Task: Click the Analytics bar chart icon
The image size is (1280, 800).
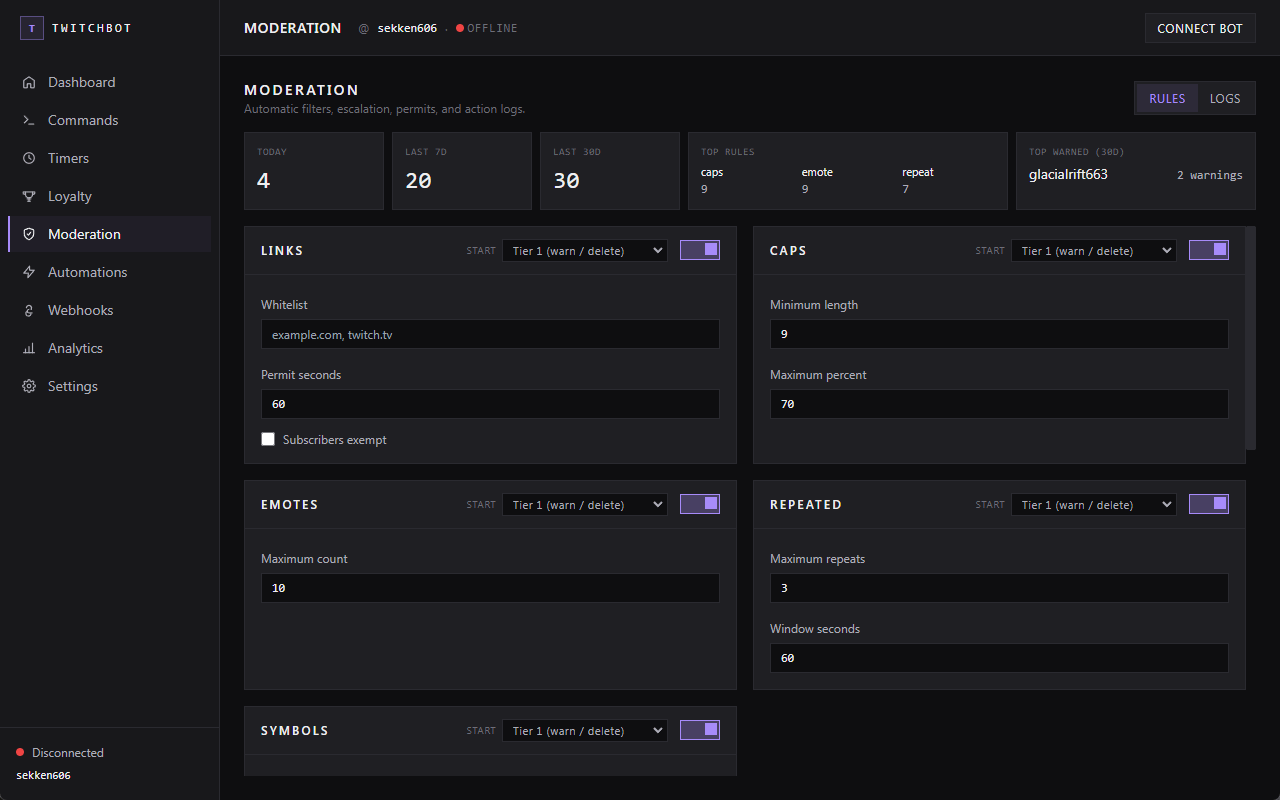Action: click(29, 348)
